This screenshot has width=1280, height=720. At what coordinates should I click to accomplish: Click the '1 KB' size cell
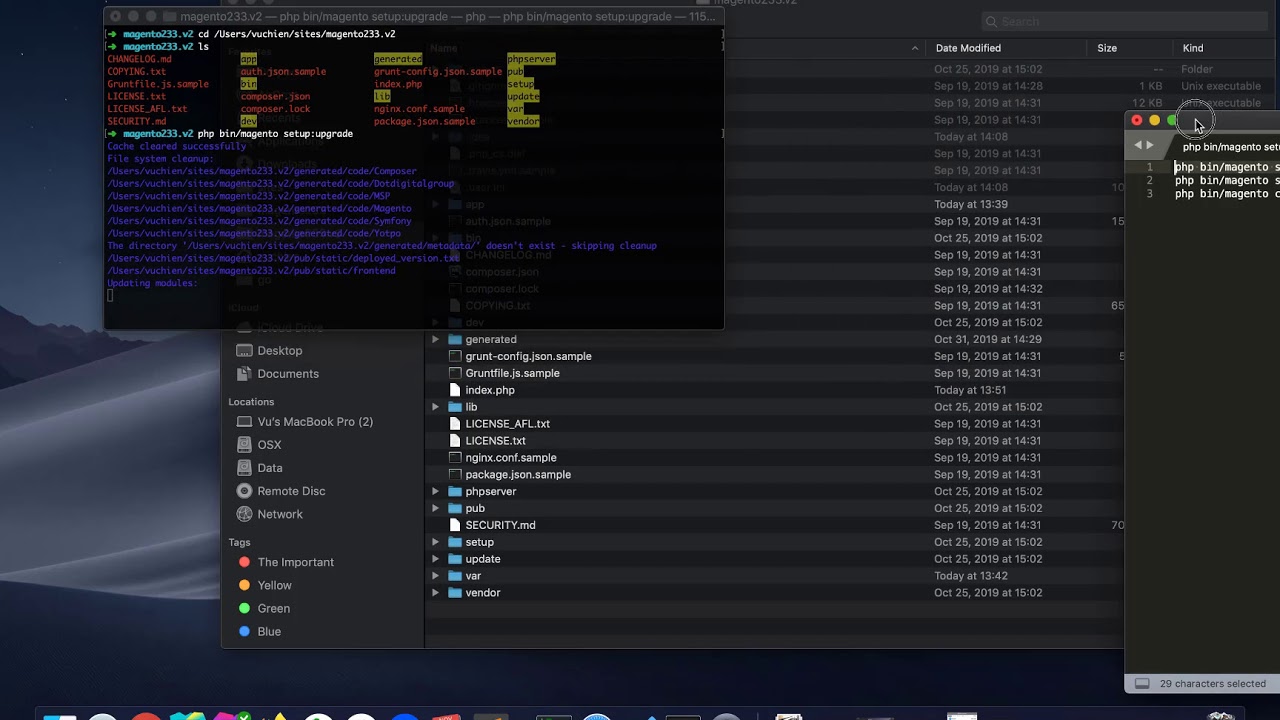(x=1150, y=86)
